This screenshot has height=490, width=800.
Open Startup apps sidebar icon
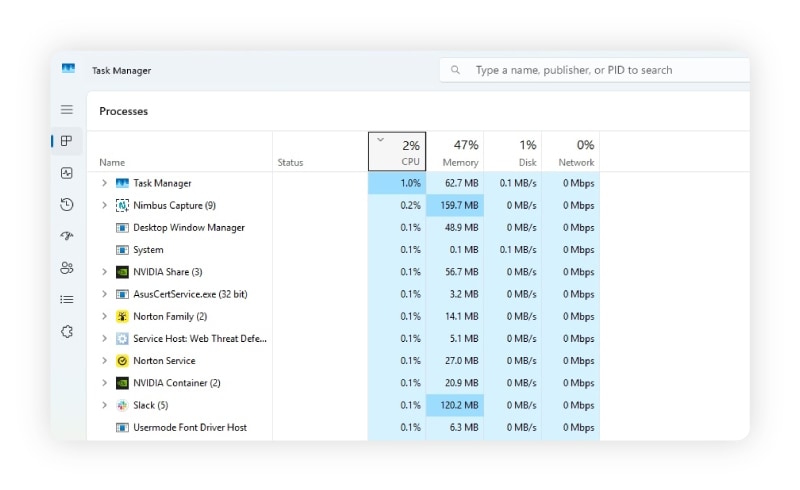pyautogui.click(x=67, y=236)
